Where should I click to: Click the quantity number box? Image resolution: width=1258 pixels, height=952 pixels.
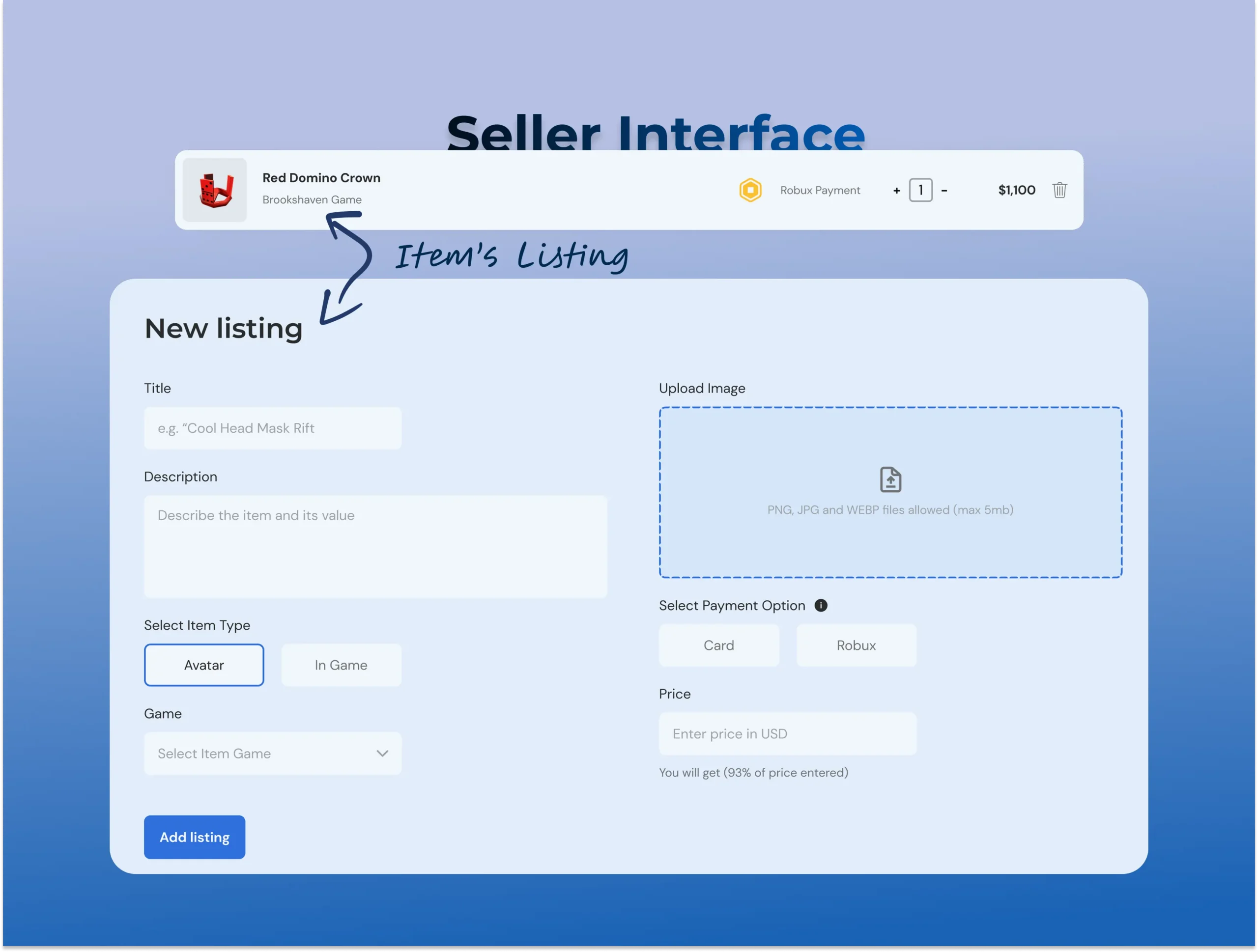coord(920,190)
